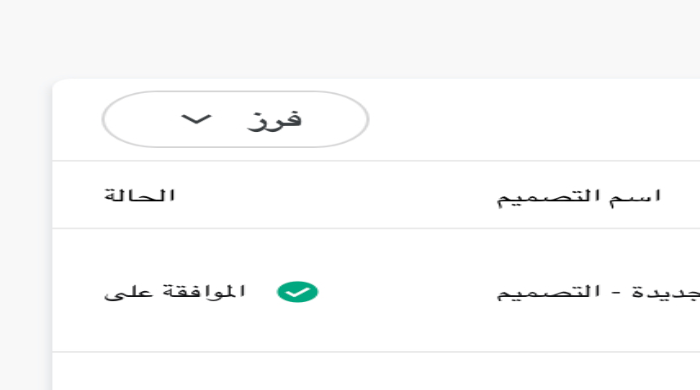This screenshot has width=700, height=390.
Task: Click the word التصميم in the design row
Action: point(549,292)
